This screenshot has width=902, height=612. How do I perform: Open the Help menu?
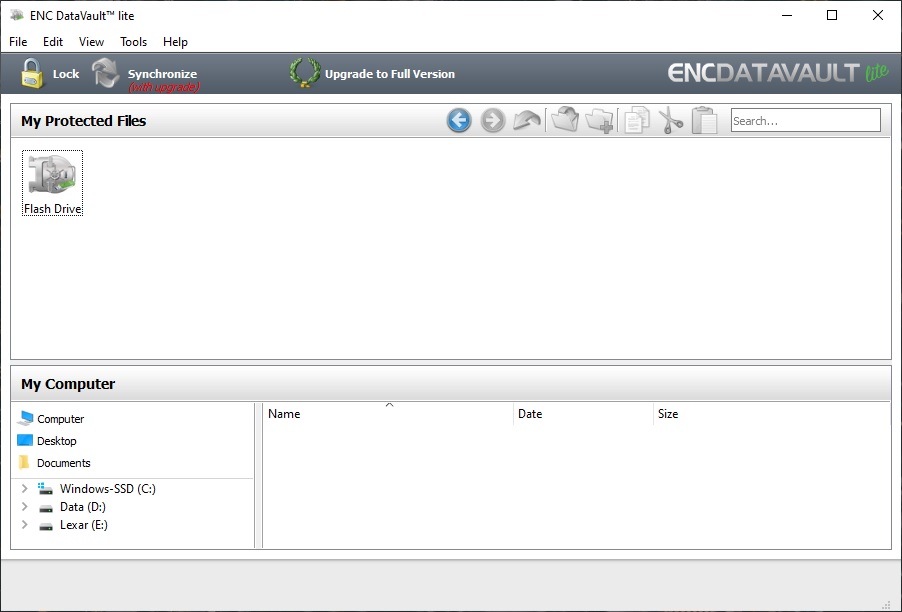click(x=175, y=41)
